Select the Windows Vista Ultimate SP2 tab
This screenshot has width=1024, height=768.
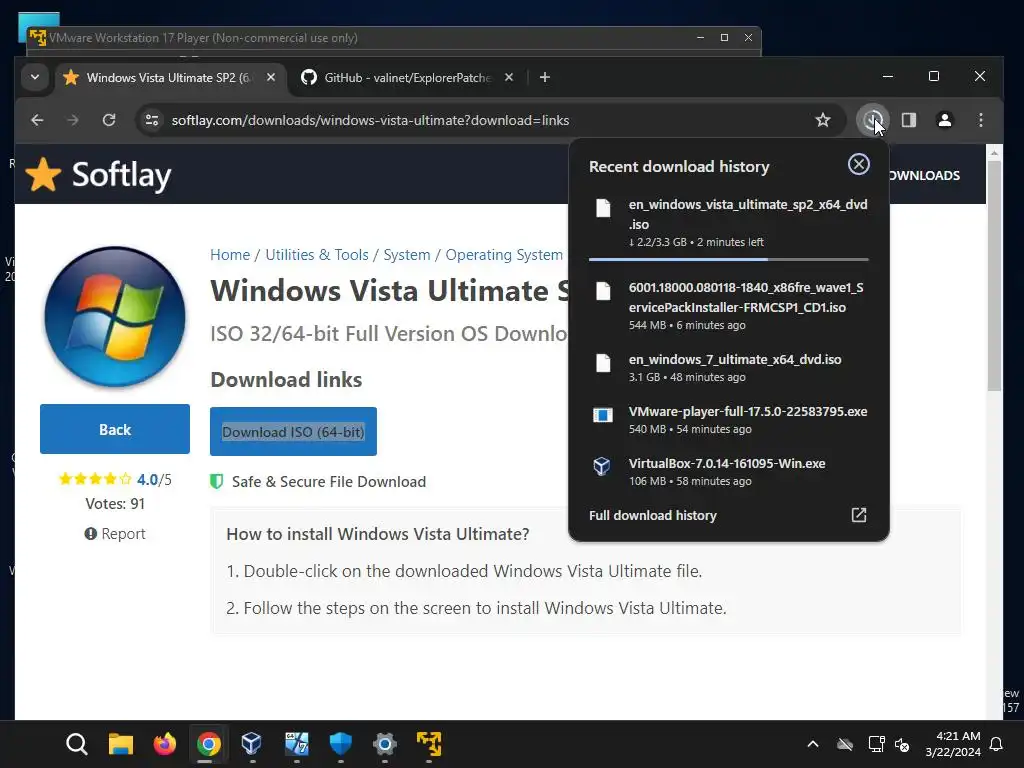click(x=170, y=78)
